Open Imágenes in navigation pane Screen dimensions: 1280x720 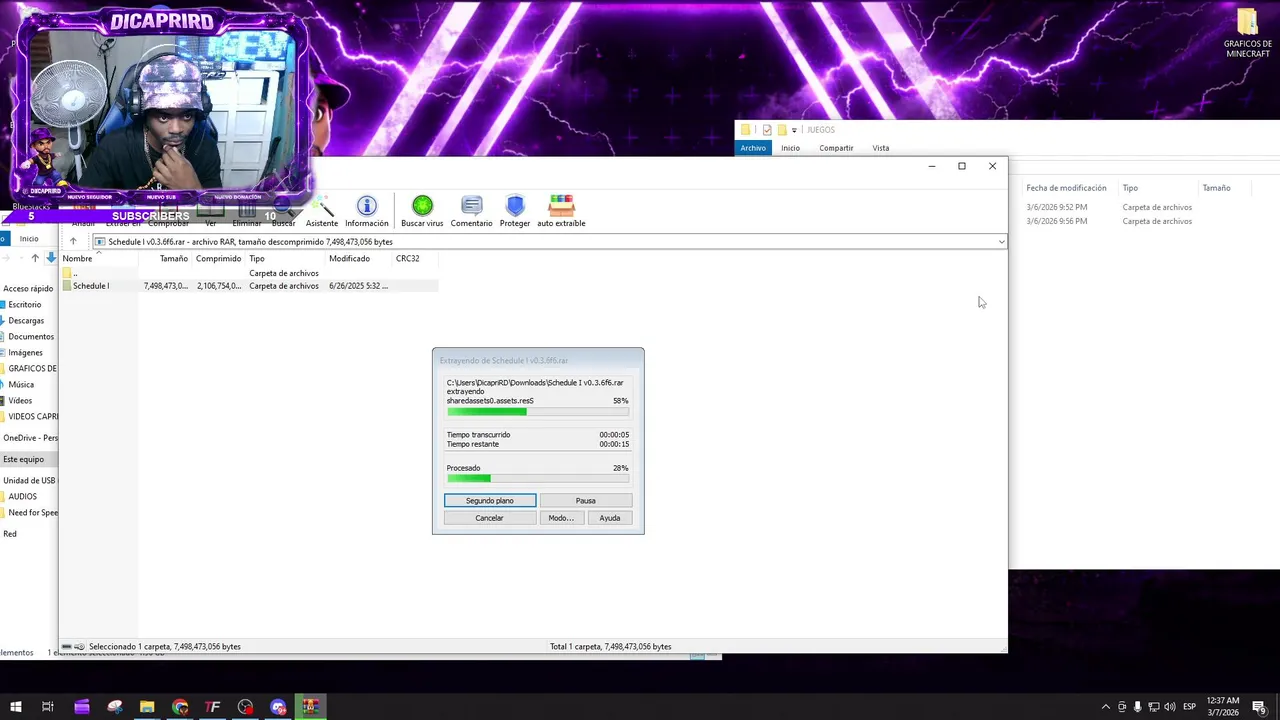coord(26,353)
